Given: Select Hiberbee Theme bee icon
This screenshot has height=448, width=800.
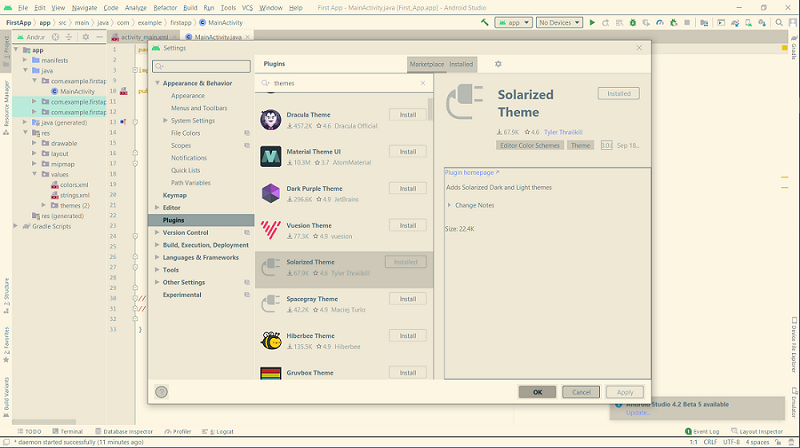Looking at the screenshot, I should 270,341.
